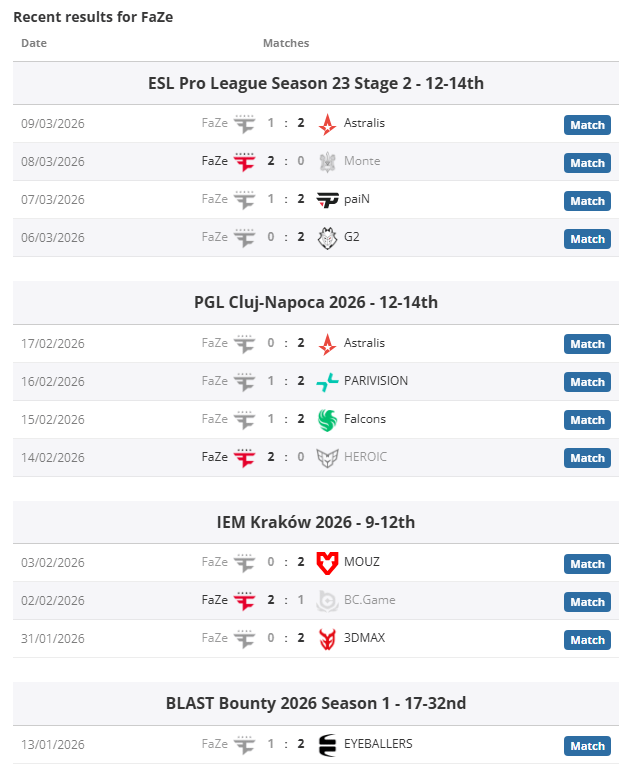The image size is (635, 784).
Task: Click the PARIVISION team logo icon
Action: 327,381
